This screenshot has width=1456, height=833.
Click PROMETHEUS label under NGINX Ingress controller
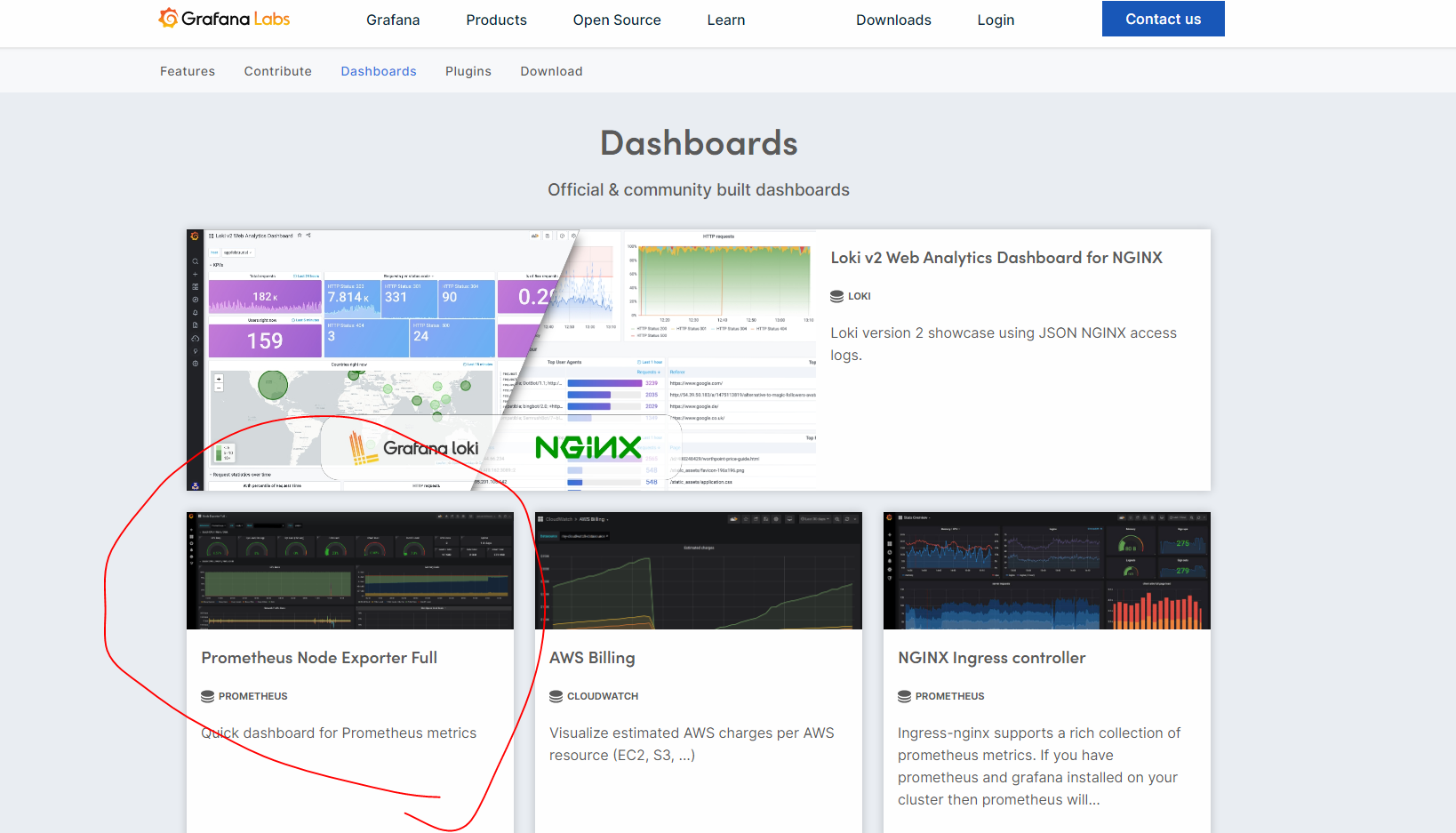click(x=949, y=696)
